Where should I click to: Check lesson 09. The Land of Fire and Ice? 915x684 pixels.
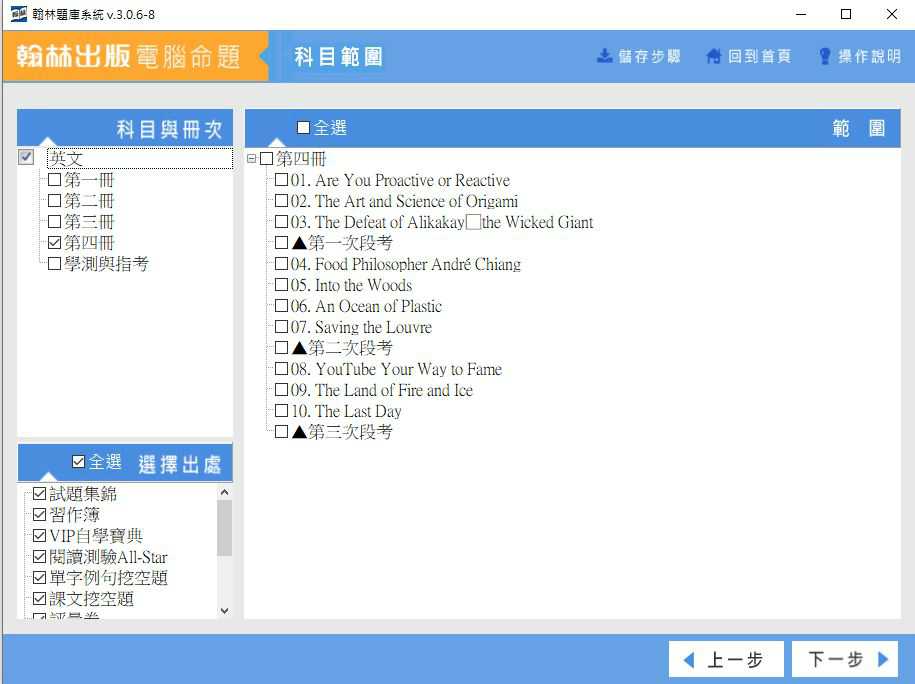pyautogui.click(x=281, y=390)
